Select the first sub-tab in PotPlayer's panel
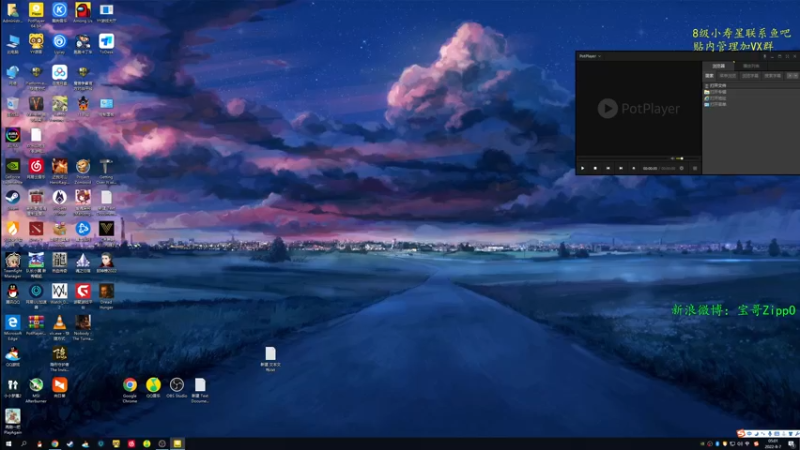Image resolution: width=800 pixels, height=450 pixels. click(709, 76)
